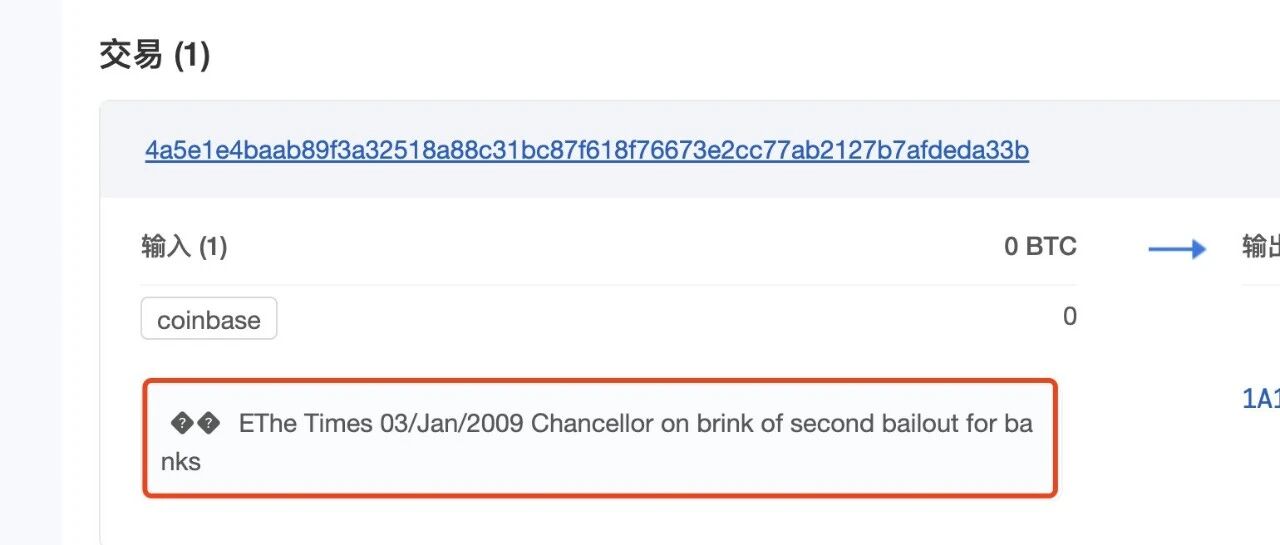1280x545 pixels.
Task: Click the wrapped "nks" text on second line
Action: click(181, 462)
